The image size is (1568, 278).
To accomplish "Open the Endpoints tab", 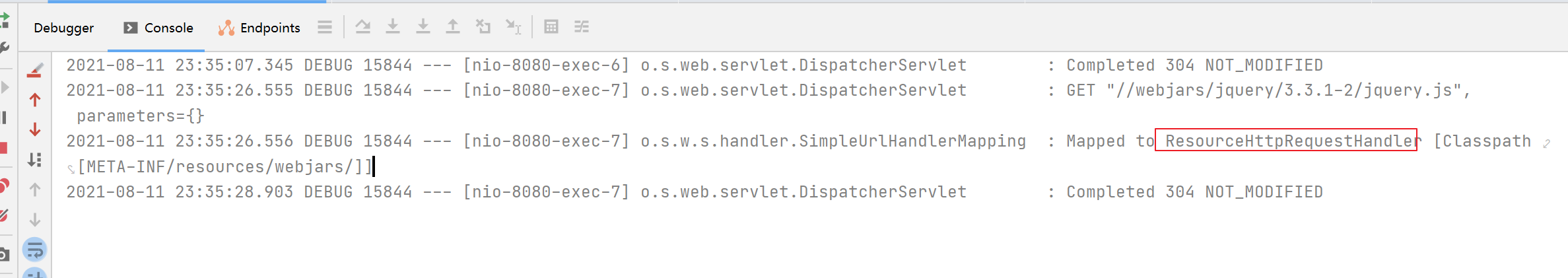I will (x=259, y=28).
